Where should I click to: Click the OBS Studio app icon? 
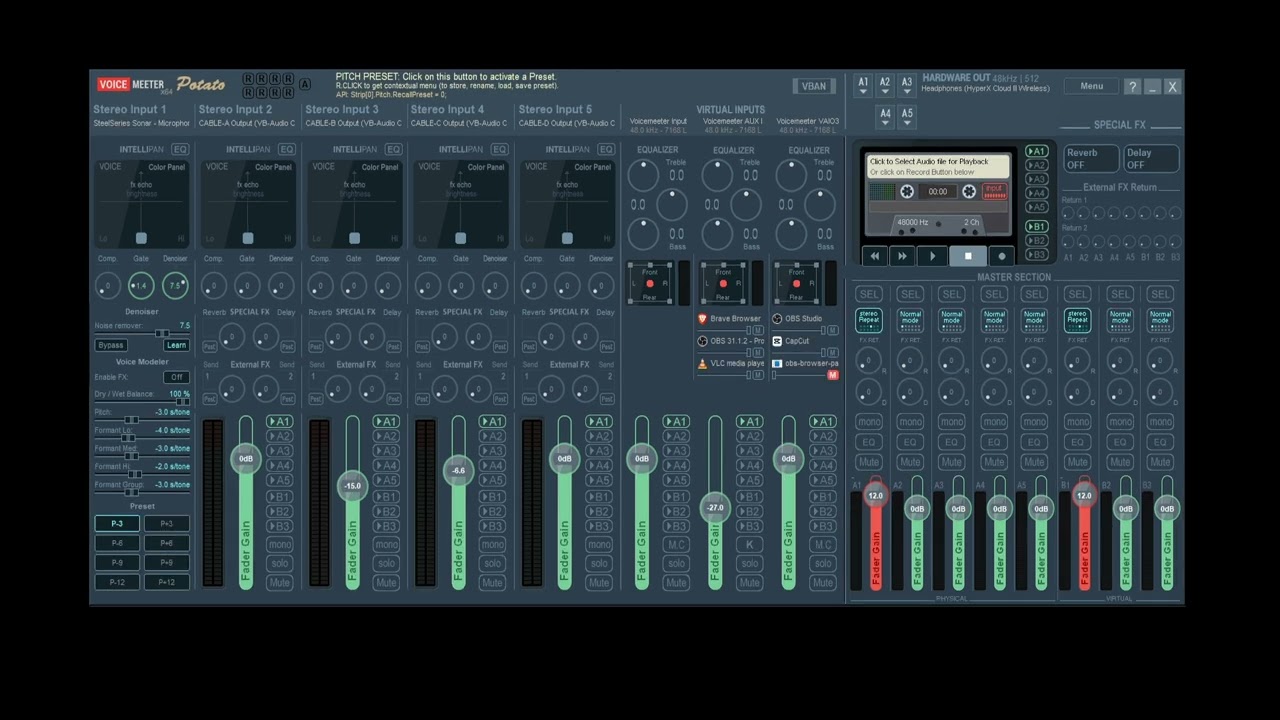[x=777, y=319]
